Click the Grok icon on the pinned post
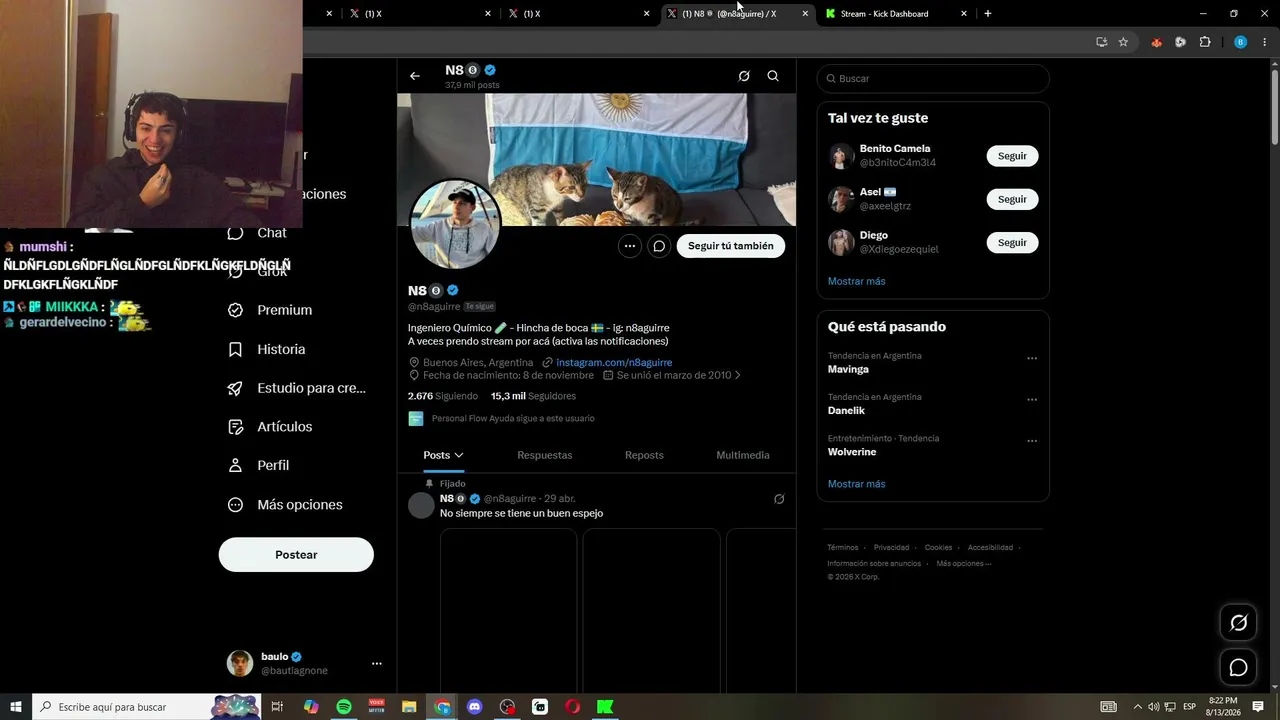 pyautogui.click(x=779, y=499)
